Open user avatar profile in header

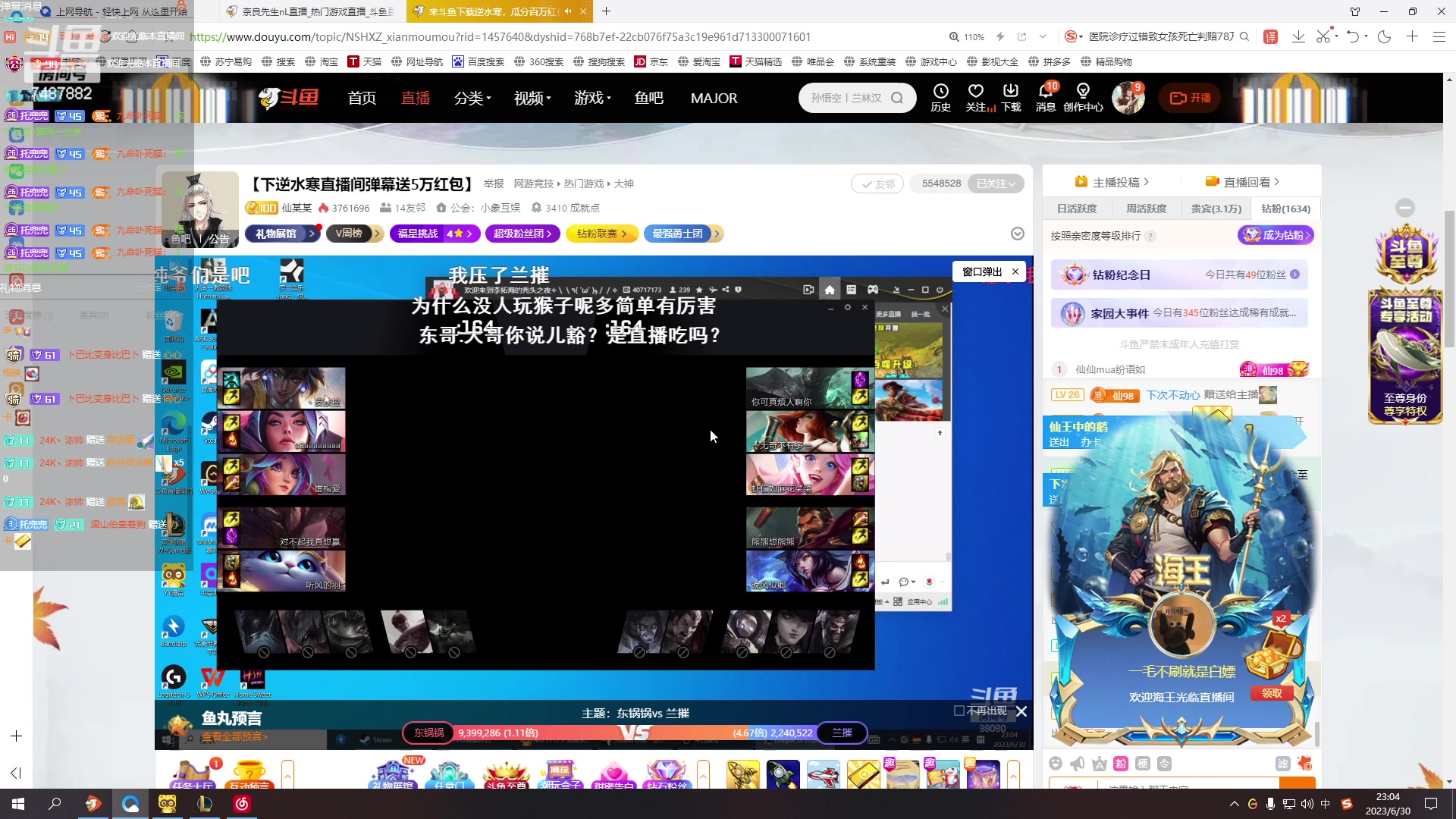tap(1127, 98)
